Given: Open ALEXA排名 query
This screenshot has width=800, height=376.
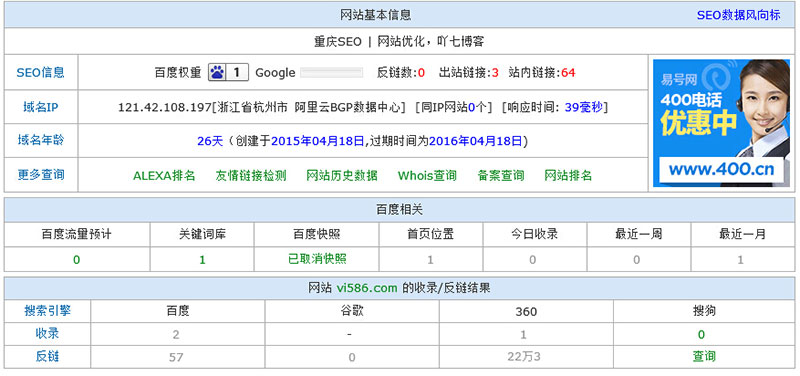Looking at the screenshot, I should click(164, 176).
